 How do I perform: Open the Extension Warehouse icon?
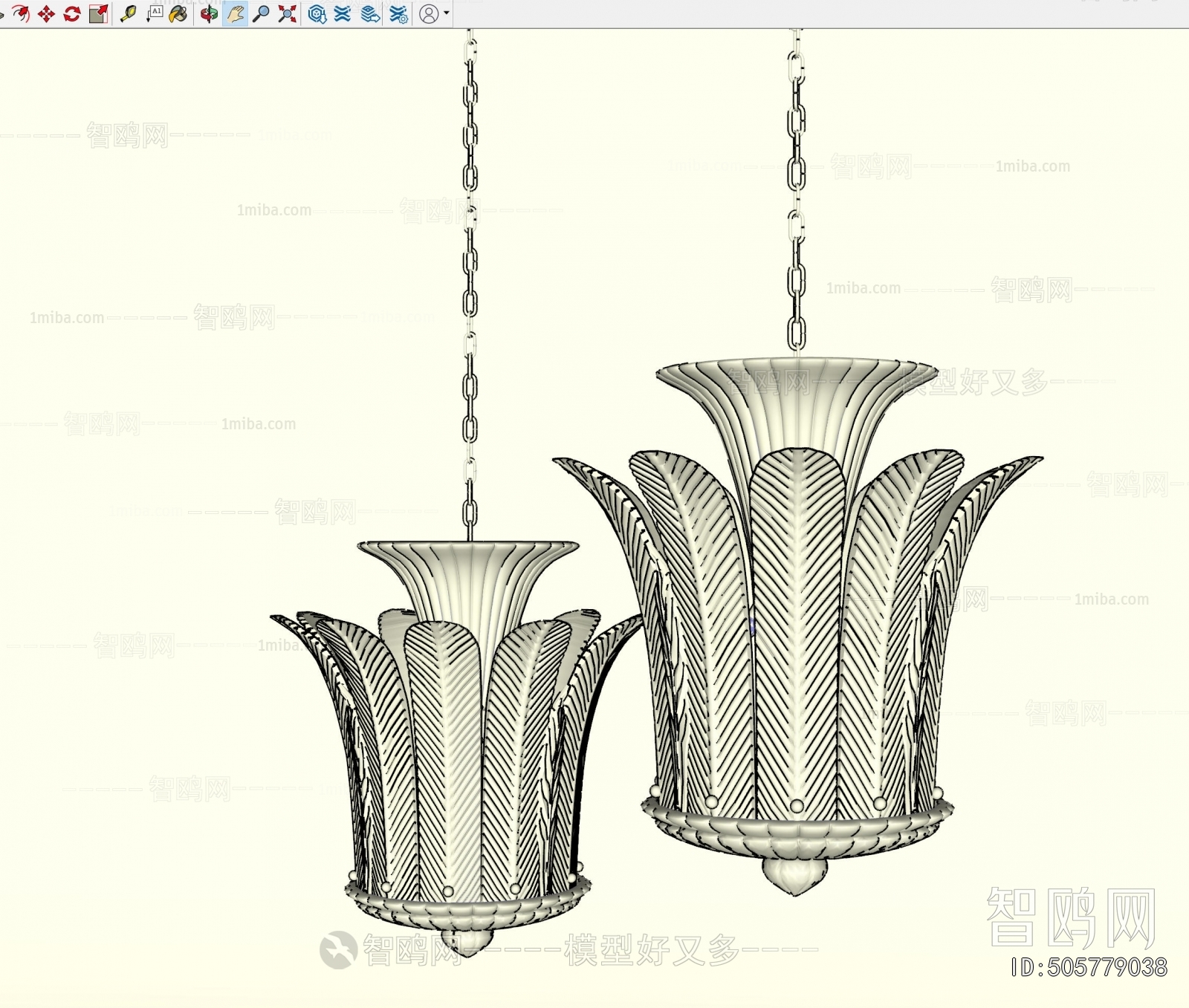(343, 13)
